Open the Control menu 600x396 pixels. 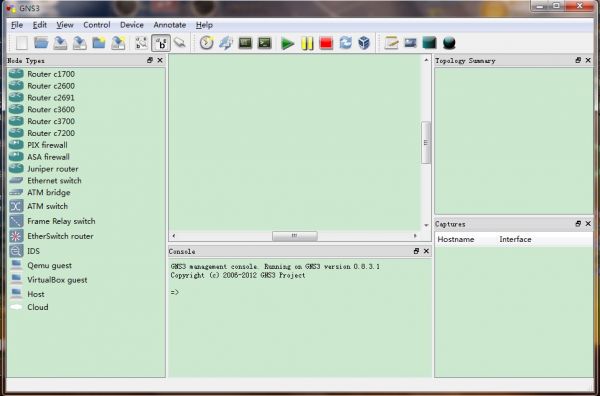(96, 25)
